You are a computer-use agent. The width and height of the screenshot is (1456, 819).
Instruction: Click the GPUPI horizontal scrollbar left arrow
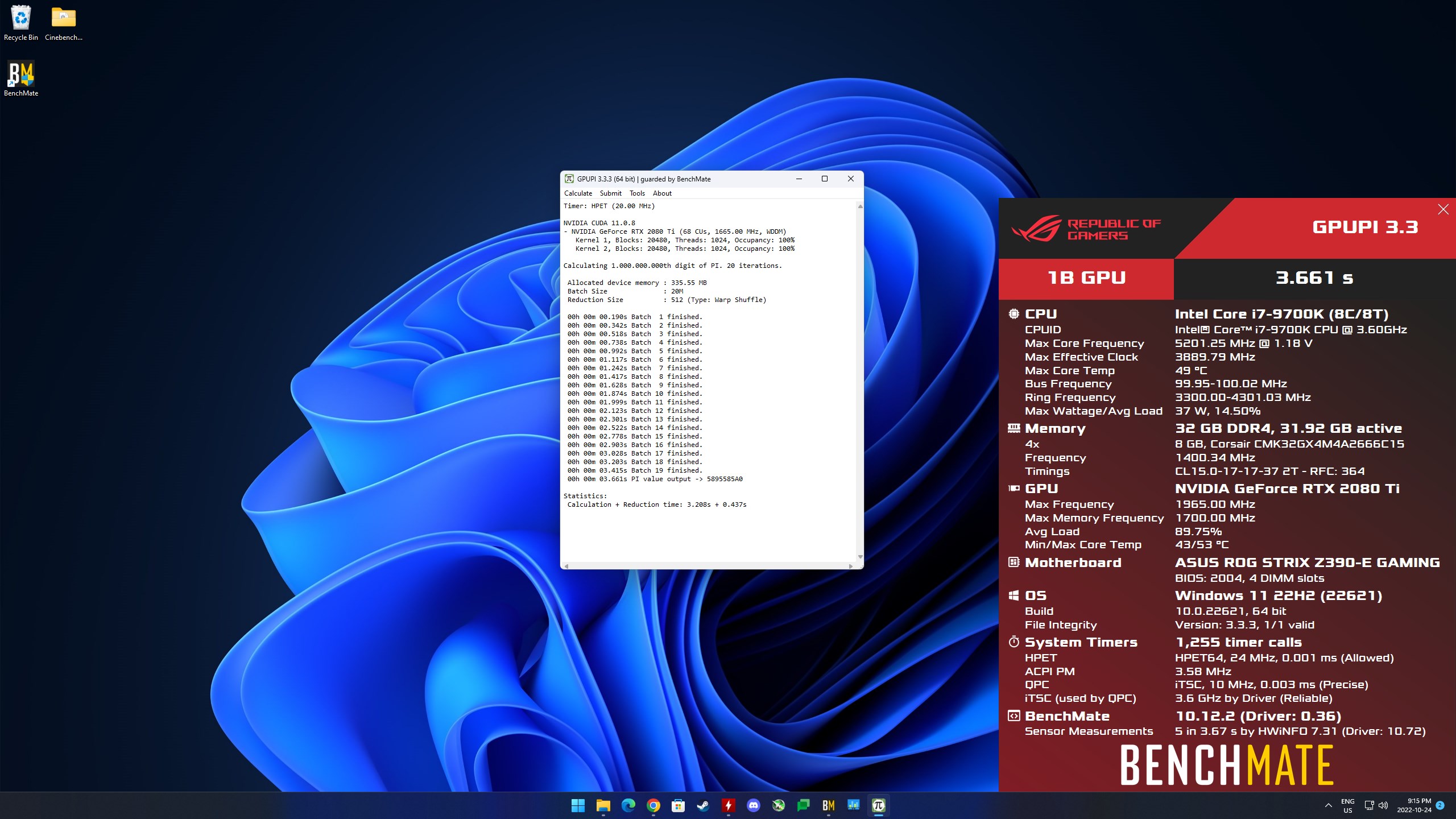(566, 566)
